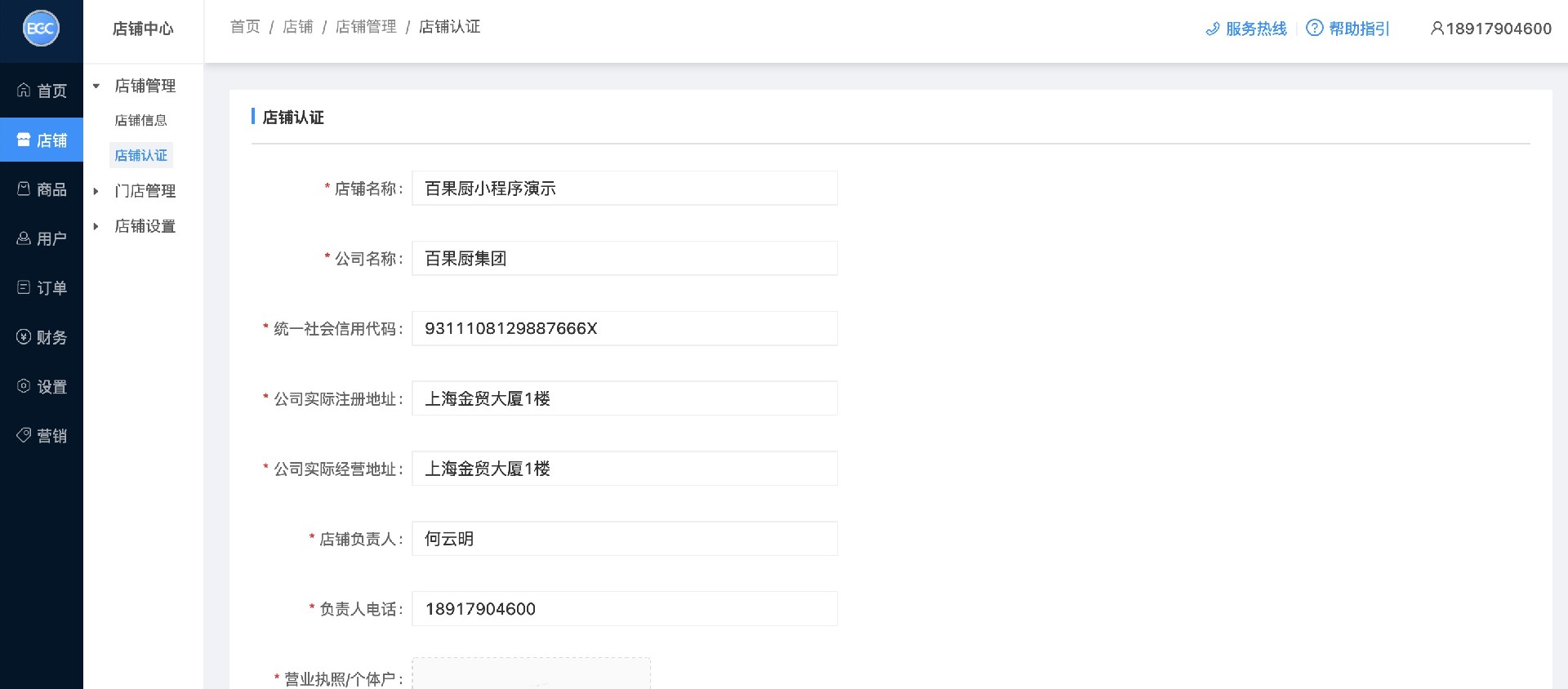
Task: Click the 店铺认证 section heading
Action: [293, 118]
